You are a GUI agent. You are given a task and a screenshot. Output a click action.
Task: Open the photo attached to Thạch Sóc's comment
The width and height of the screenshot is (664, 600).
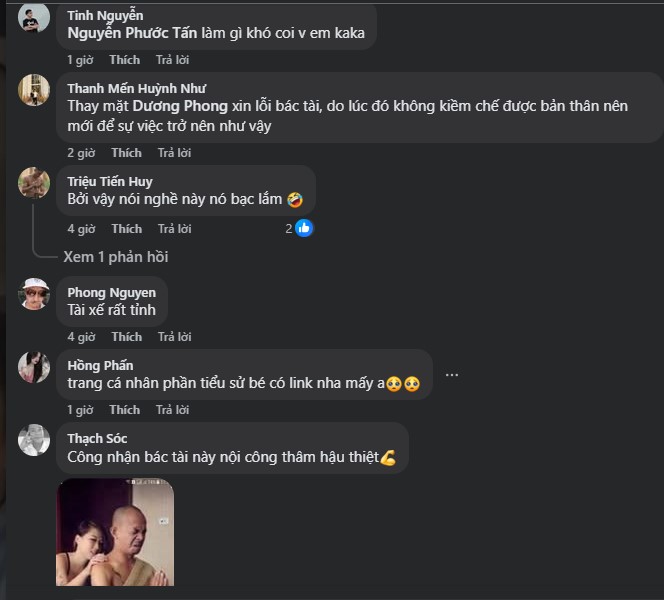(115, 532)
